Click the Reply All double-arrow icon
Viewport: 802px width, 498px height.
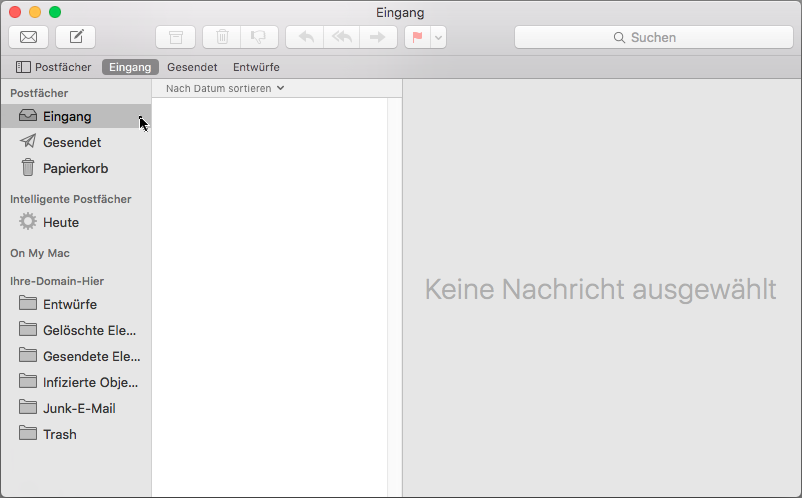(341, 37)
